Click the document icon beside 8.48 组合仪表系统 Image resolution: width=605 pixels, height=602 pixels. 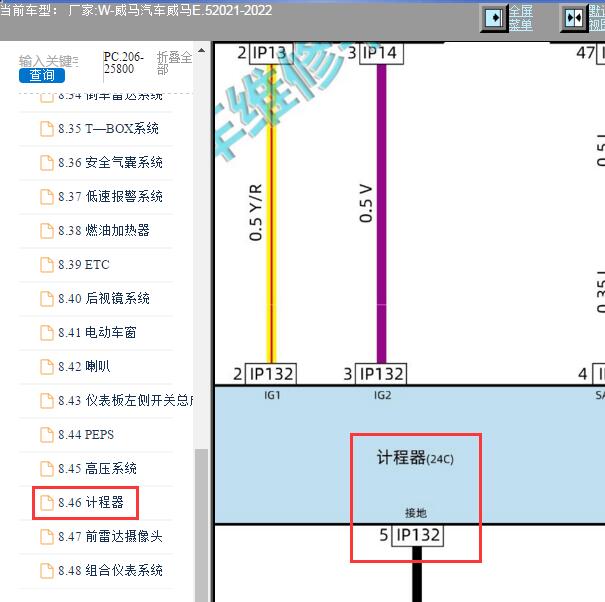47,570
